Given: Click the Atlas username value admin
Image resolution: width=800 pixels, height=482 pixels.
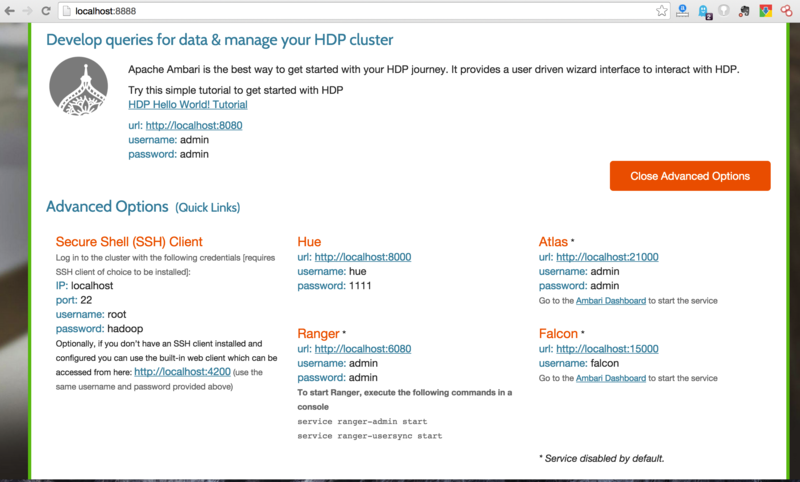Looking at the screenshot, I should [605, 271].
